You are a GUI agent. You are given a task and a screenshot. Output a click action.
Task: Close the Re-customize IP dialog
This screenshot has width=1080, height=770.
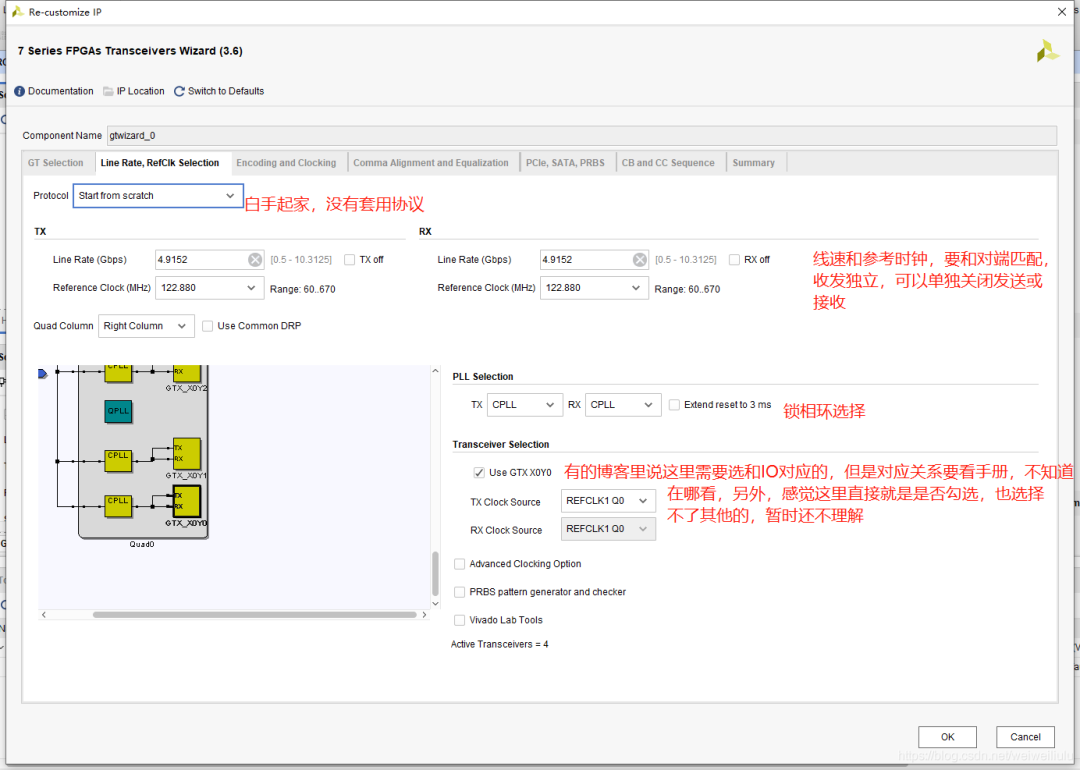[x=1062, y=12]
